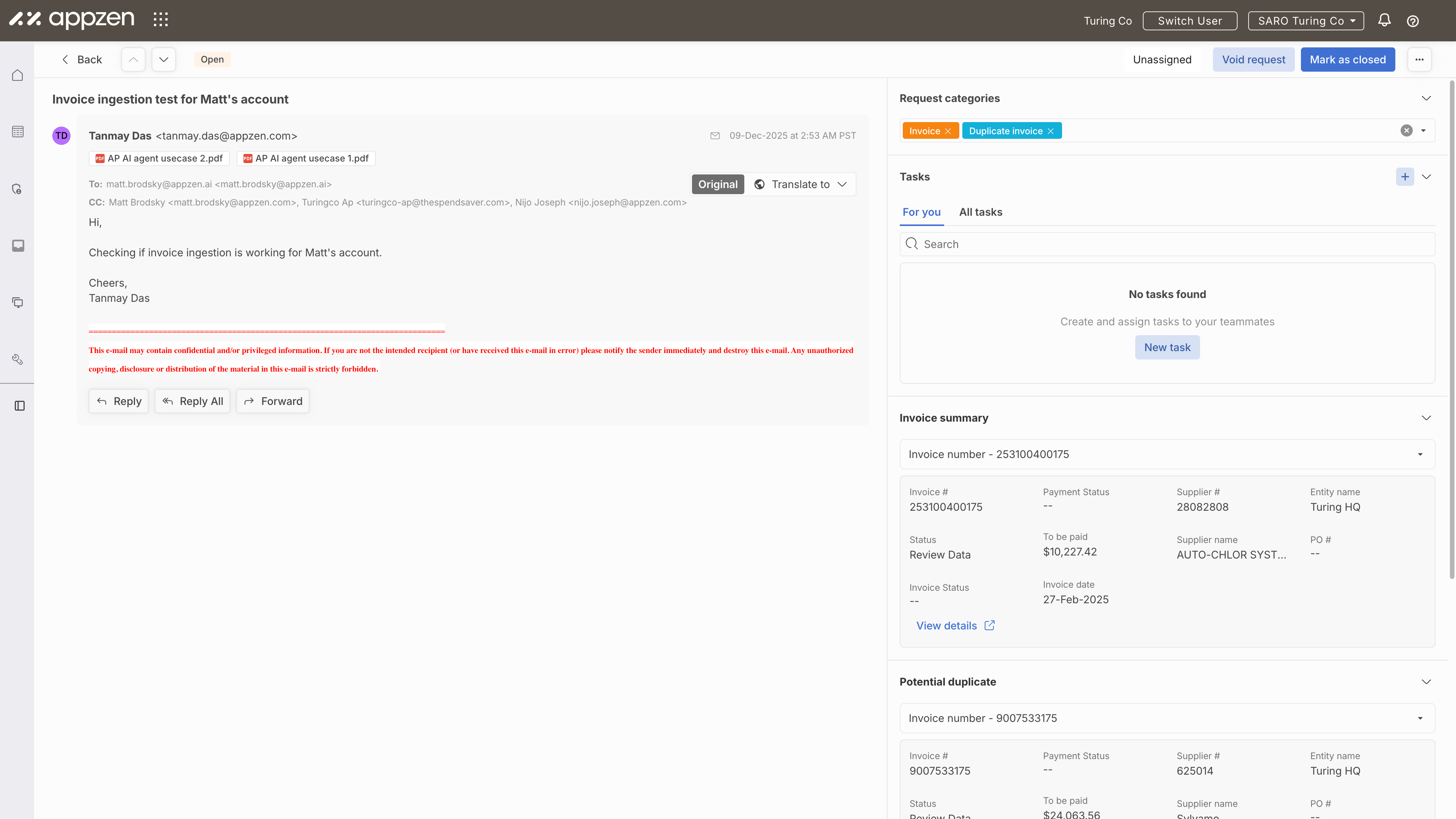Open the Translate to dropdown
This screenshot has height=819, width=1456.
click(x=801, y=184)
